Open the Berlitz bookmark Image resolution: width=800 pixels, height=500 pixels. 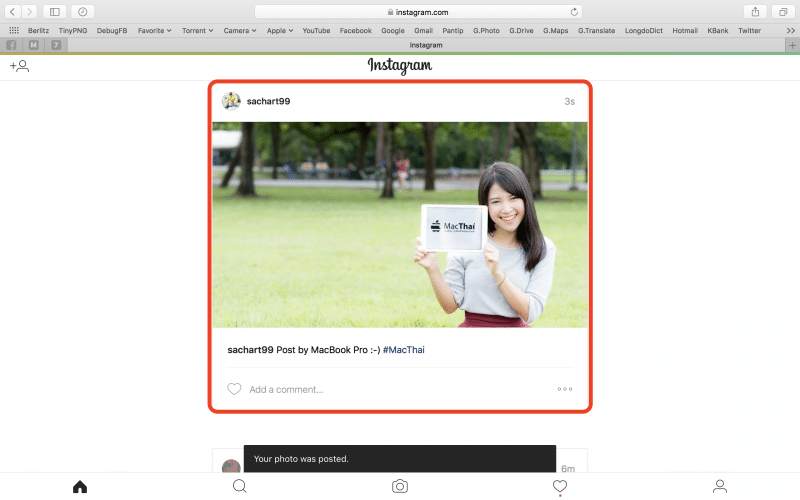tap(38, 31)
